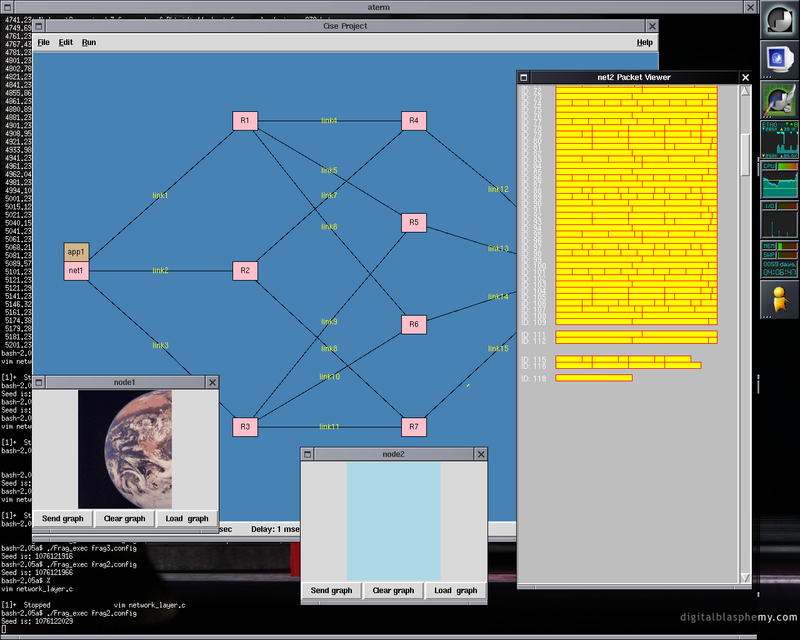Click the Packet Viewer scrollbar thumb
800x640 pixels.
tap(745, 155)
